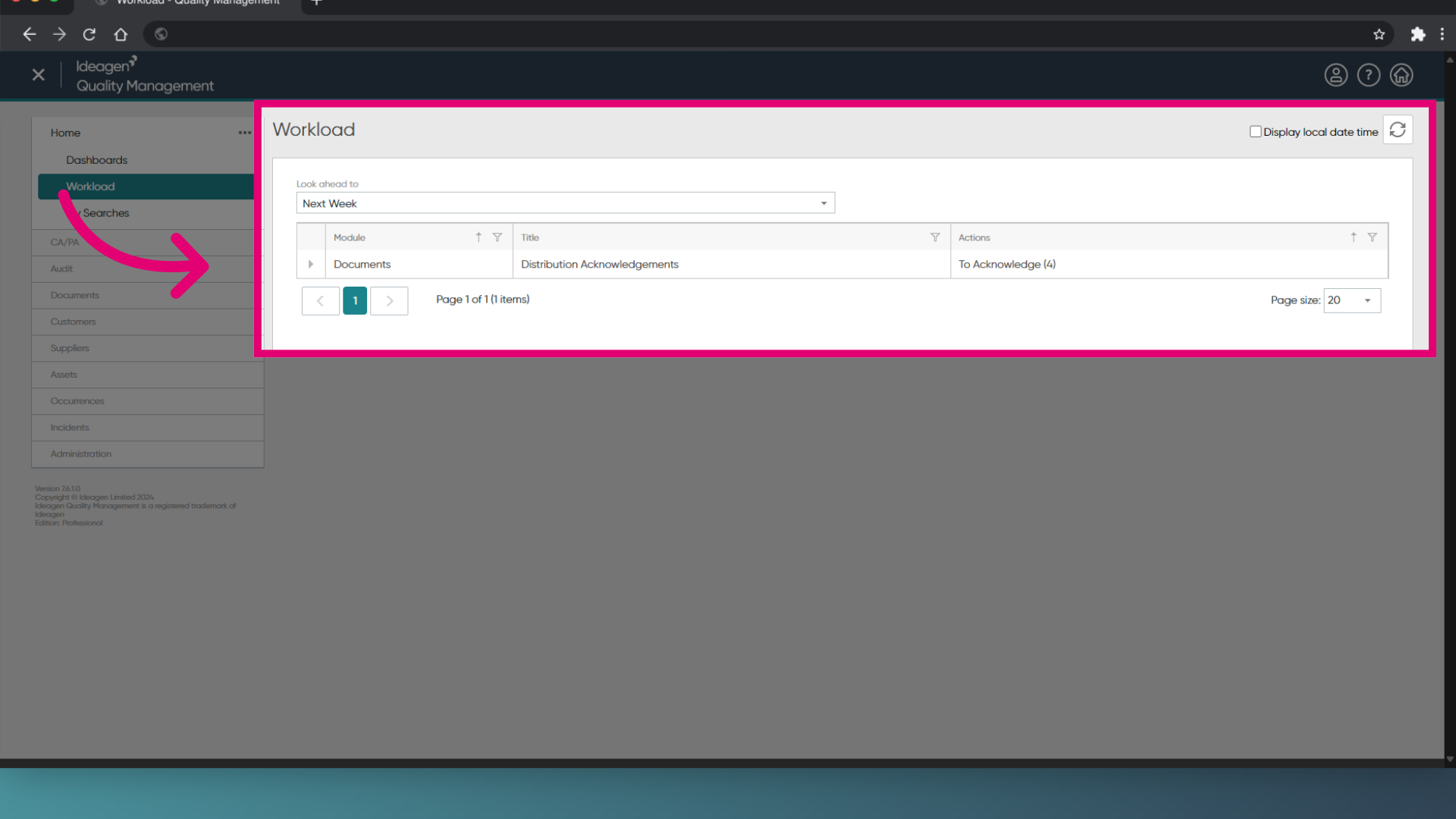The width and height of the screenshot is (1456, 819).
Task: Filter the Actions column
Action: pyautogui.click(x=1372, y=237)
